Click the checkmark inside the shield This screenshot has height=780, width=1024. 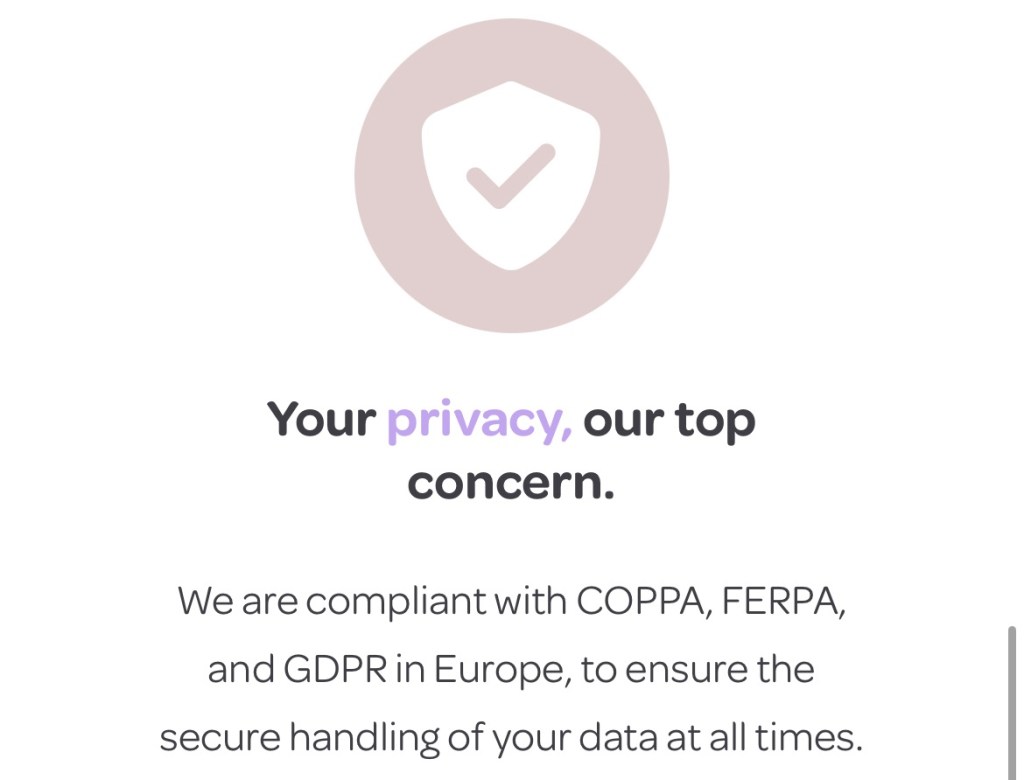(511, 176)
